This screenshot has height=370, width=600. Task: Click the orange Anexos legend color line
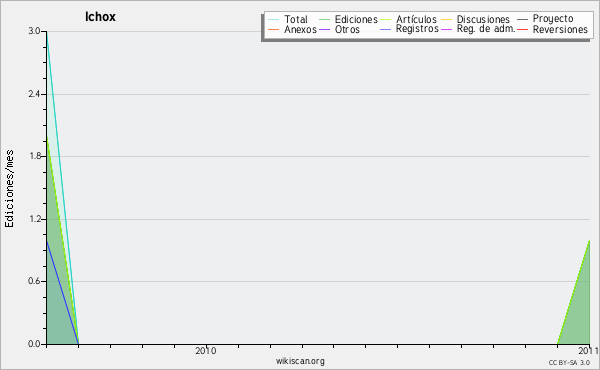coord(274,29)
